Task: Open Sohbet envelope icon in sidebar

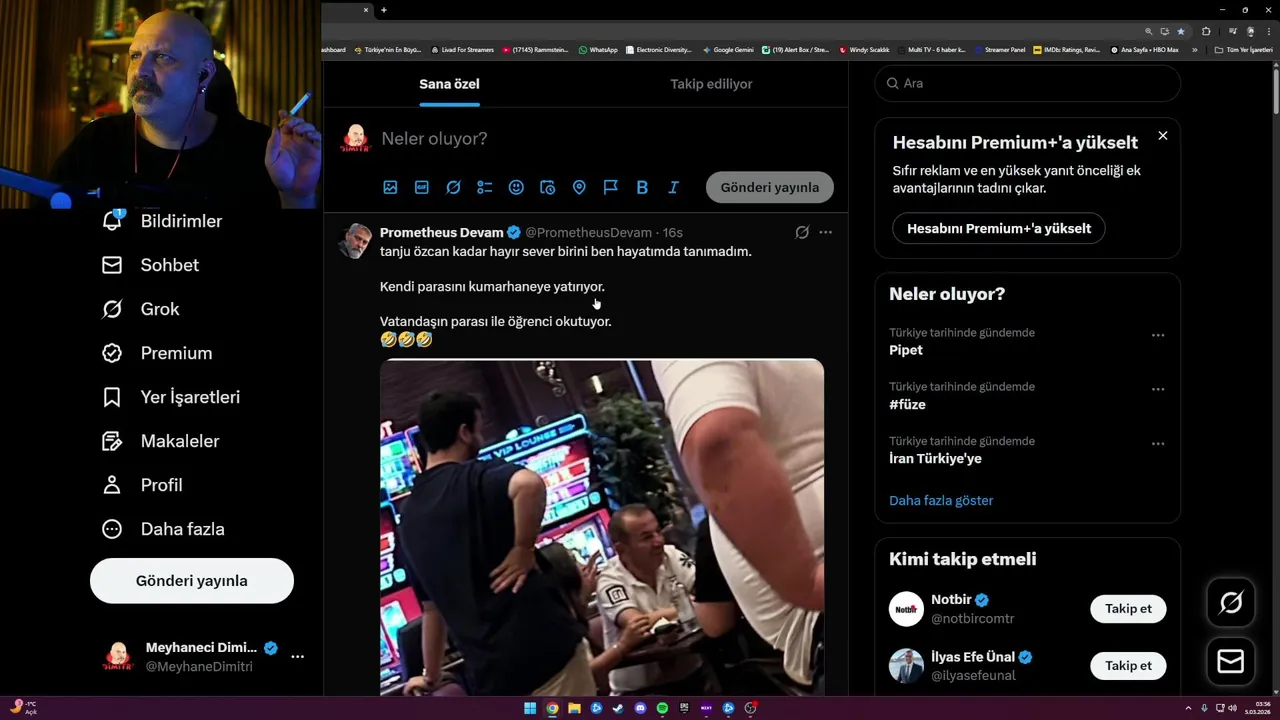Action: coord(112,265)
